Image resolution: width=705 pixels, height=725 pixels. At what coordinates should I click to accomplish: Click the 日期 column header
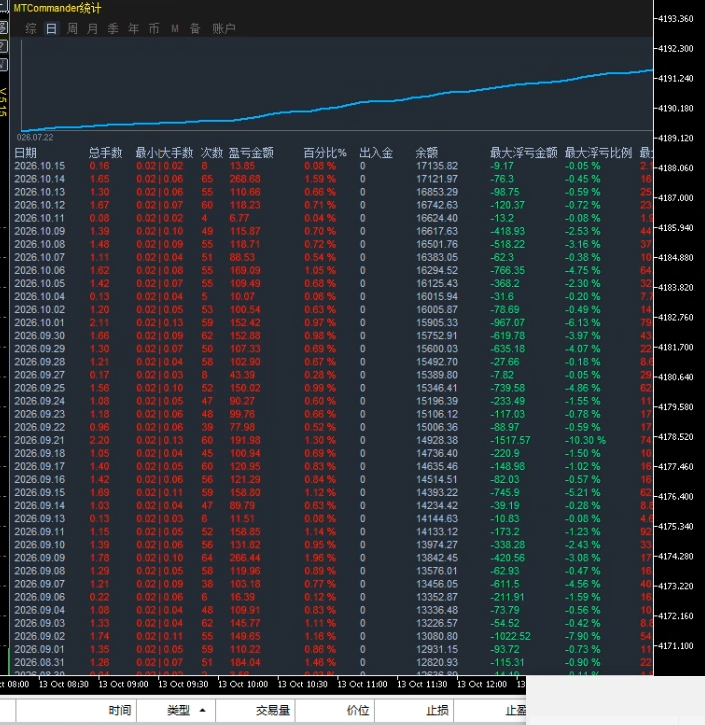click(x=25, y=153)
